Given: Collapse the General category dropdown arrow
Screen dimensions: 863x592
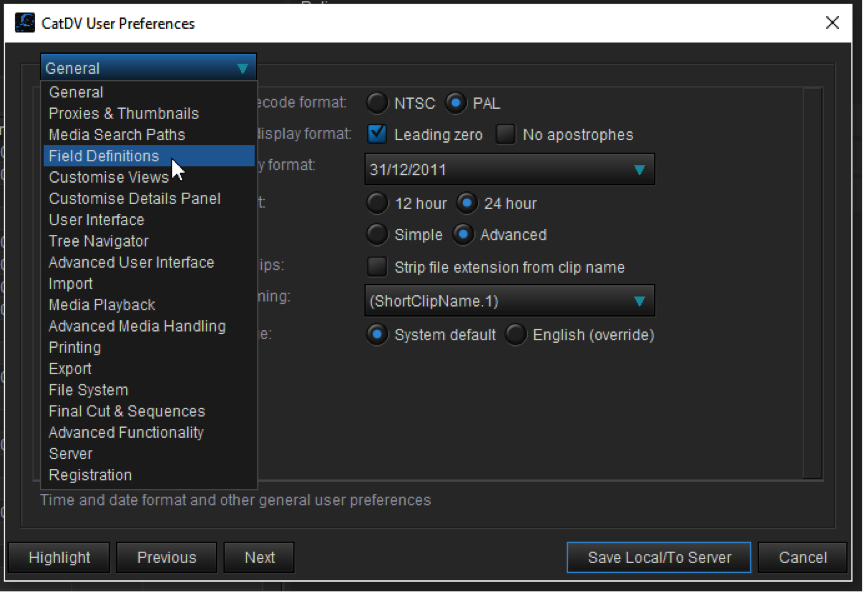Looking at the screenshot, I should pyautogui.click(x=243, y=68).
